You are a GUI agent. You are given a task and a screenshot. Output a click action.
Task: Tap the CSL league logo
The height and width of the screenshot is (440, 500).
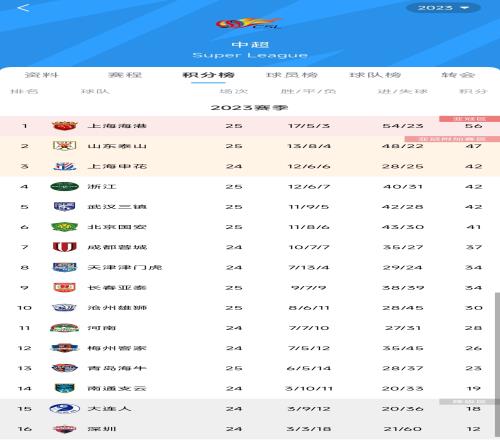[x=249, y=24]
